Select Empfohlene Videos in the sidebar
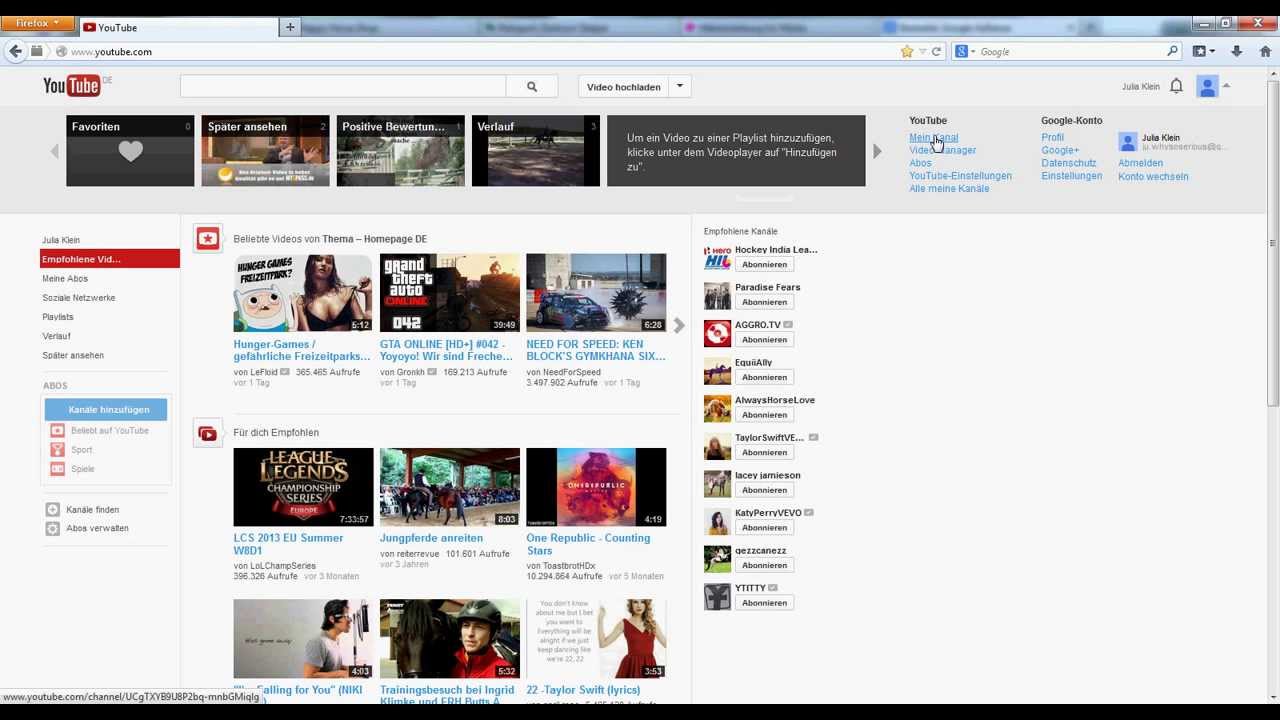The height and width of the screenshot is (720, 1280). 110,259
